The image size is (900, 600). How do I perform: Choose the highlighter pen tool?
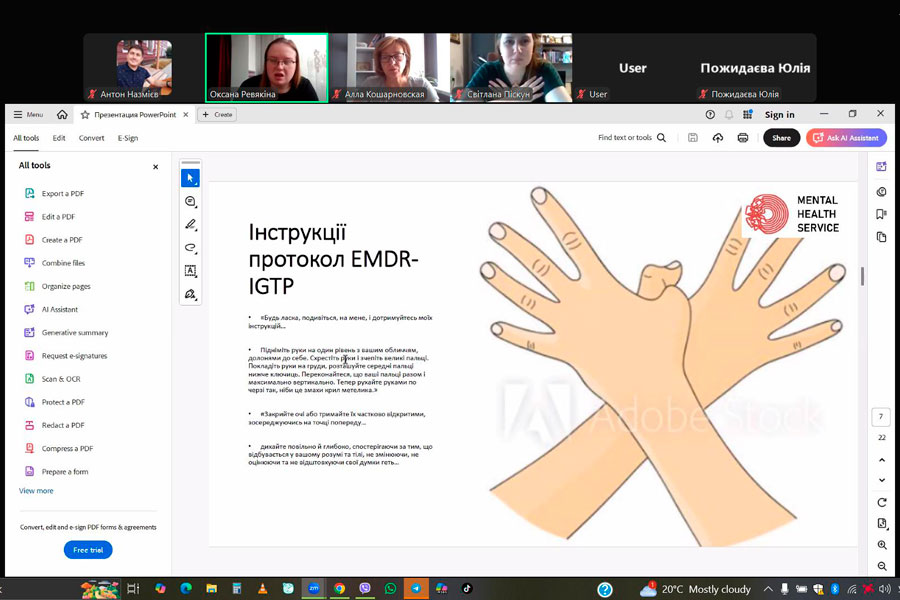(190, 225)
